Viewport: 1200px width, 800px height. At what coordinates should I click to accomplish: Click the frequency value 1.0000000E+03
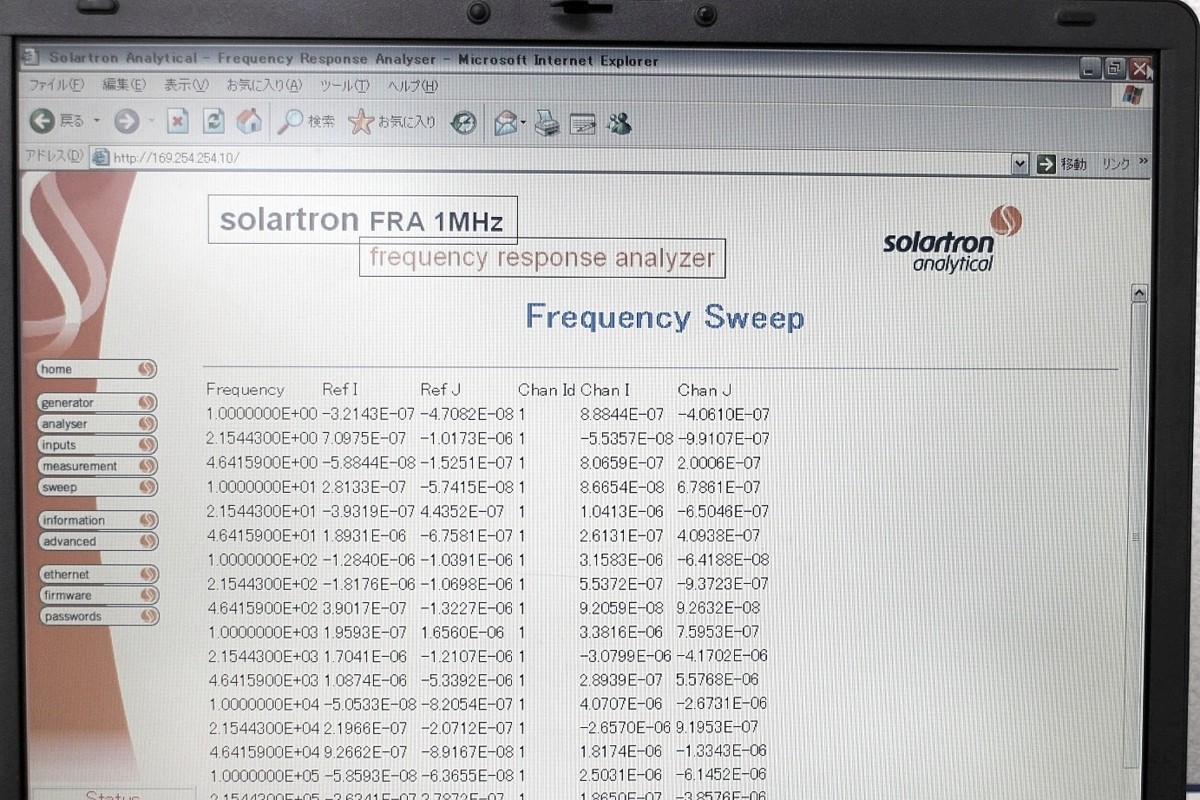coord(262,632)
